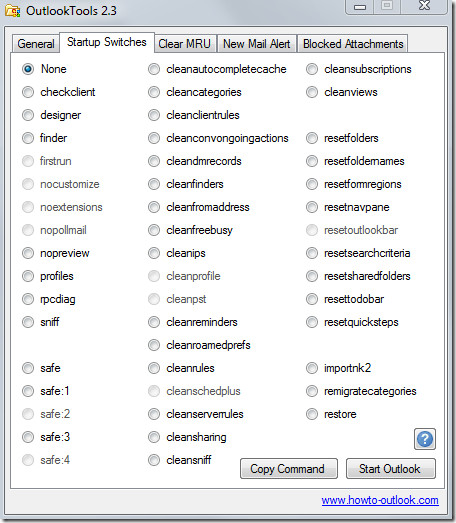Click the OutlookTools app icon in title bar
The width and height of the screenshot is (456, 523).
(13, 11)
